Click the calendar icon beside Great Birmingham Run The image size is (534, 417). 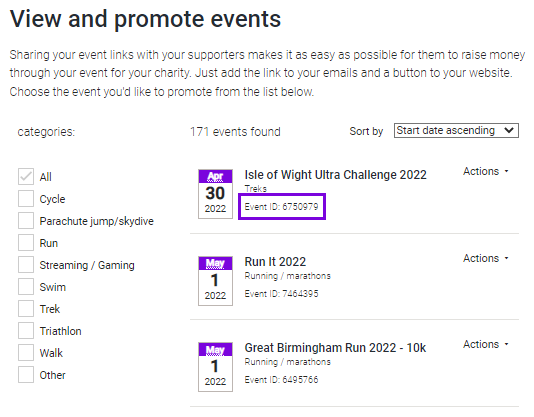point(215,367)
